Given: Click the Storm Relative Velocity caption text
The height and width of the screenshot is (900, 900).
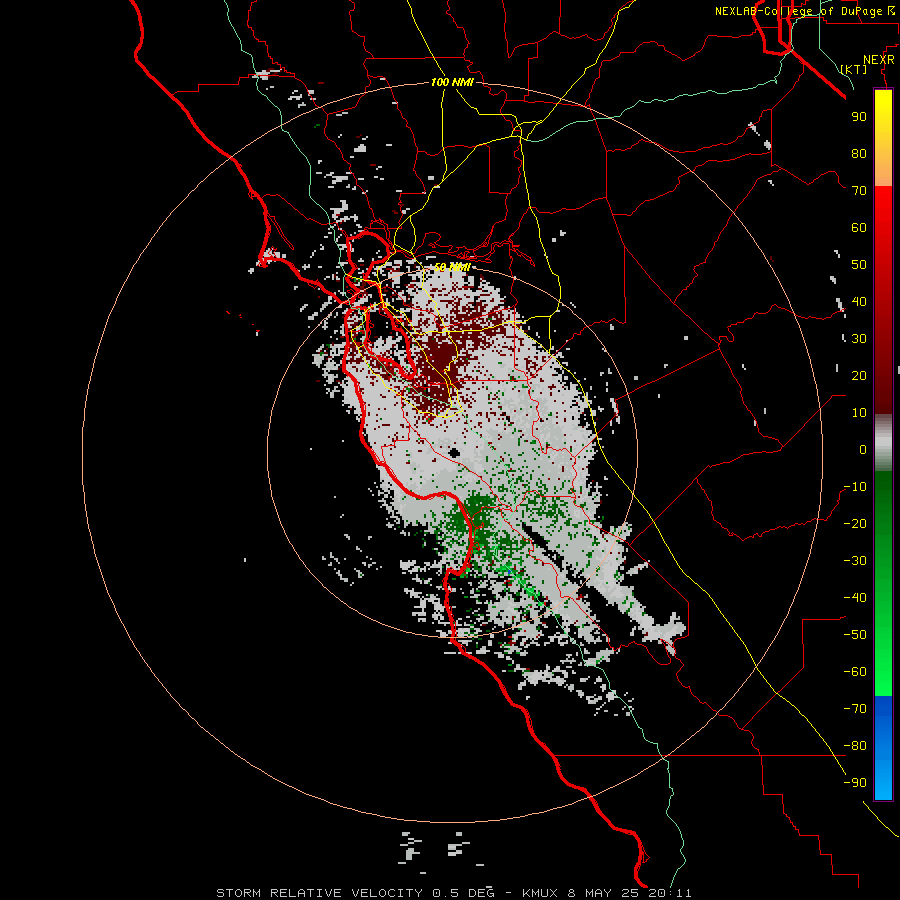Looking at the screenshot, I should [x=454, y=893].
